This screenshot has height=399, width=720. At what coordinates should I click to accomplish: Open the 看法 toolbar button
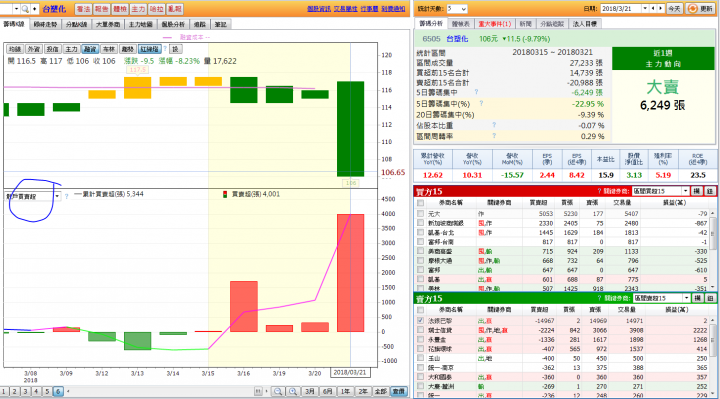pyautogui.click(x=83, y=9)
